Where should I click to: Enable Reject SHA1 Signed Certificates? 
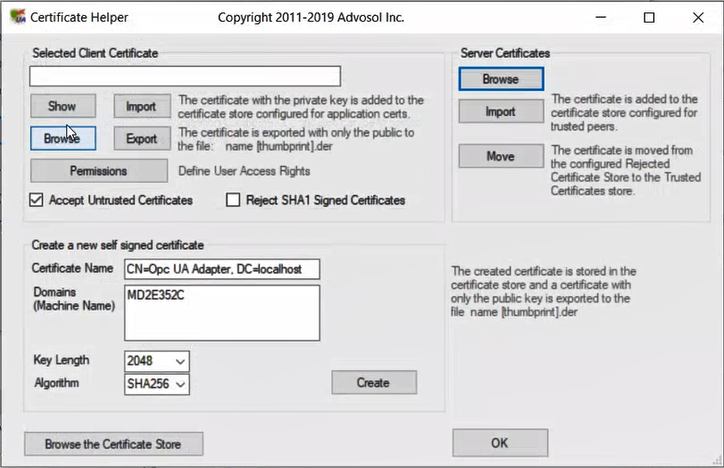tap(234, 200)
